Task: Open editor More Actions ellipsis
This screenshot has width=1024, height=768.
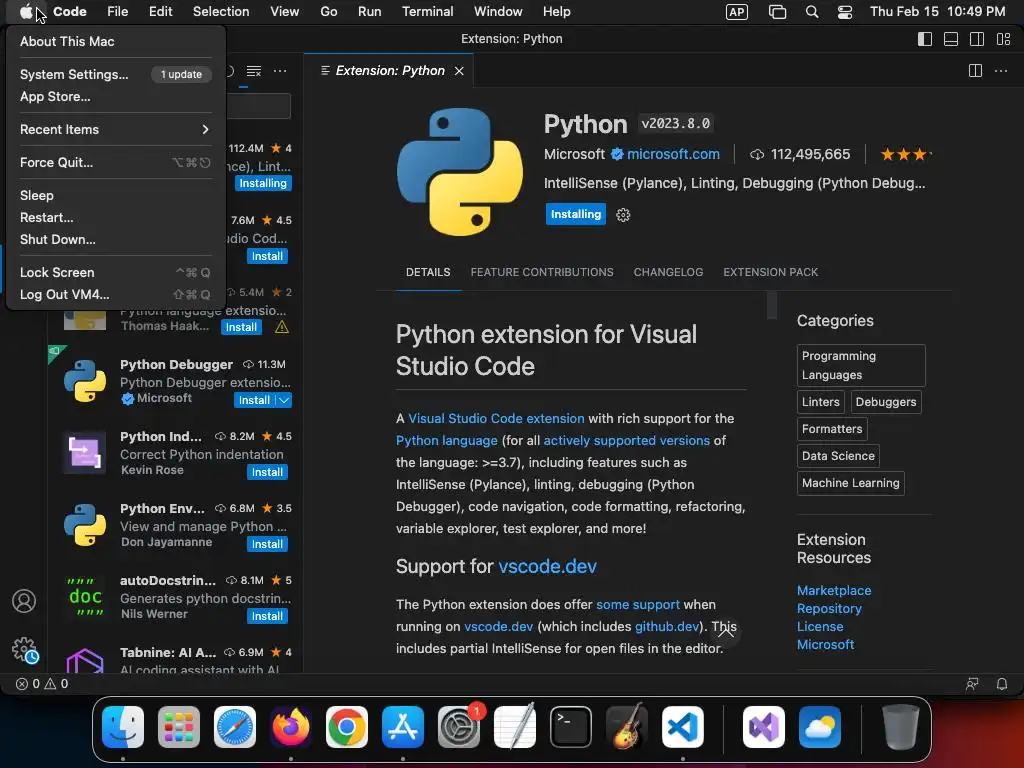Action: coord(1000,71)
